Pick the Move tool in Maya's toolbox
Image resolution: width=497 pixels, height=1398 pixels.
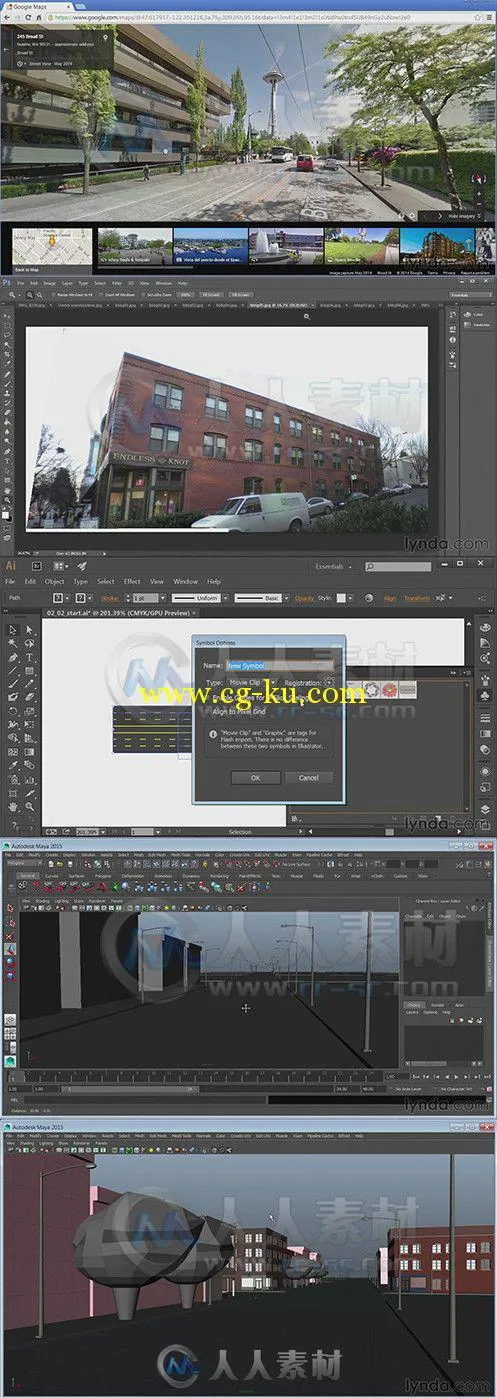pos(10,947)
